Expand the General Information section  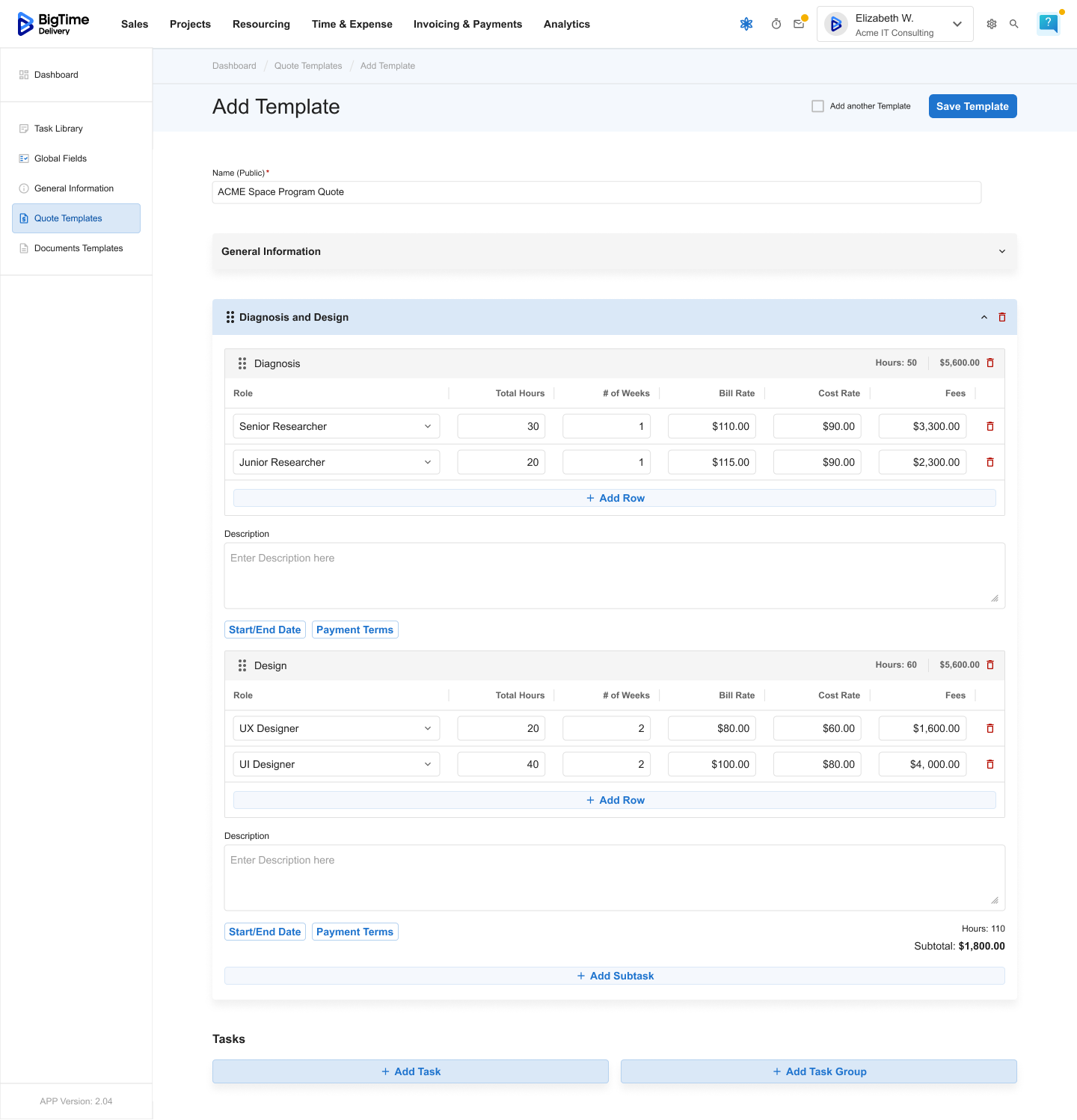click(1002, 251)
